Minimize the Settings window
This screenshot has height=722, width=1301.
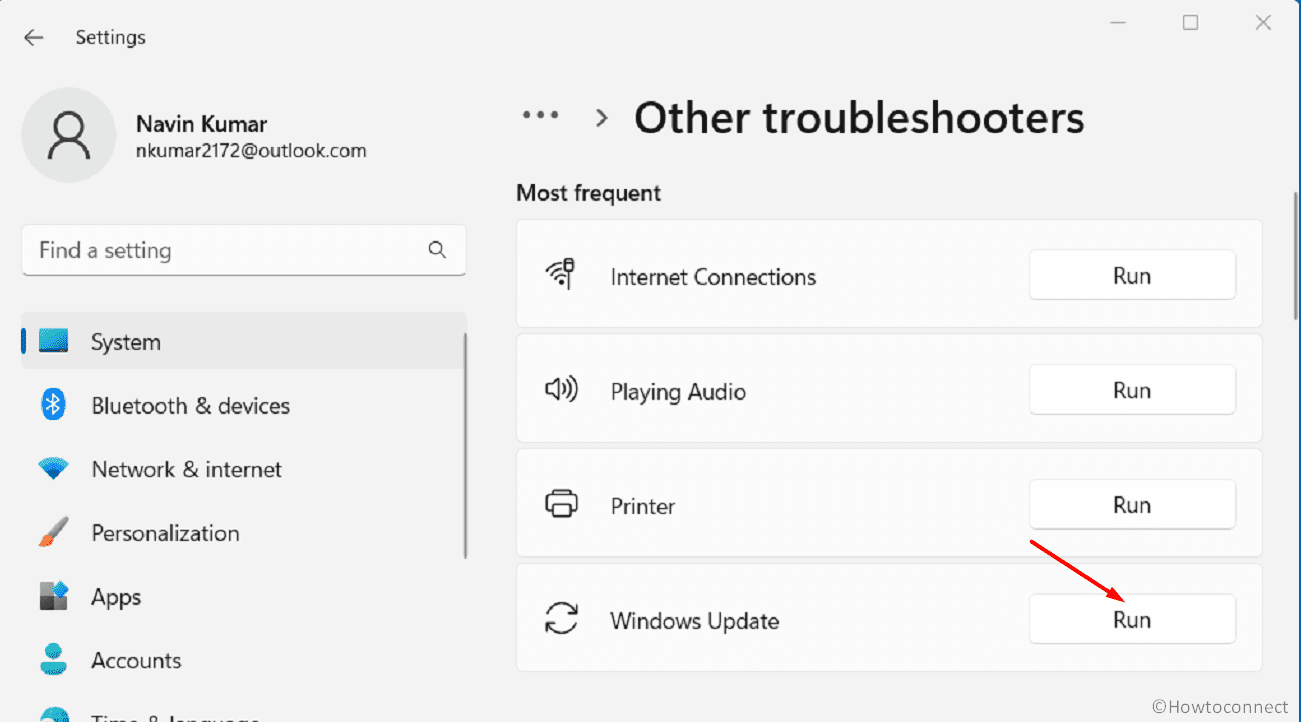1117,23
